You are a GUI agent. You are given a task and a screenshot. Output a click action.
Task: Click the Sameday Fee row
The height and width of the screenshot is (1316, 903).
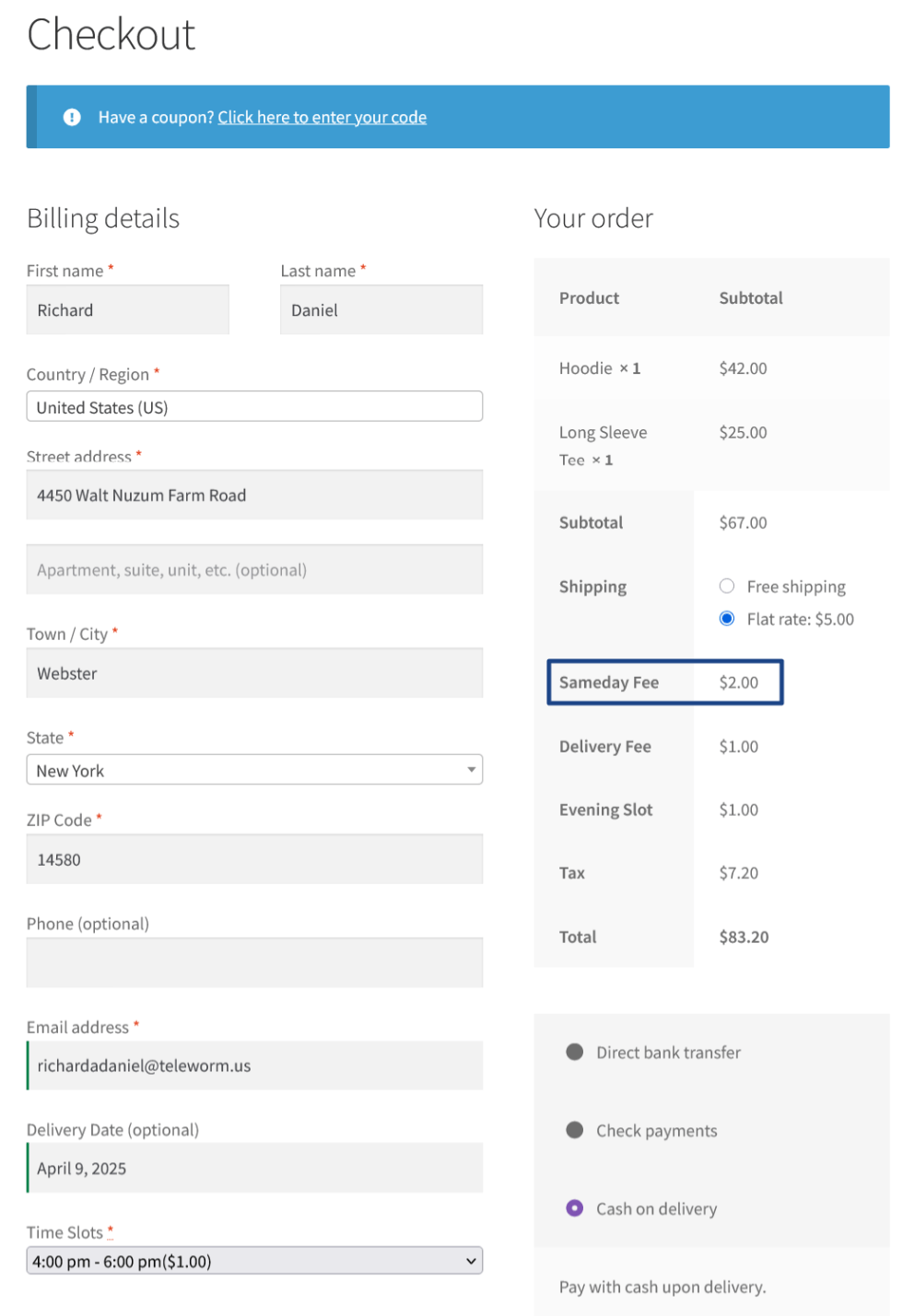(x=664, y=682)
